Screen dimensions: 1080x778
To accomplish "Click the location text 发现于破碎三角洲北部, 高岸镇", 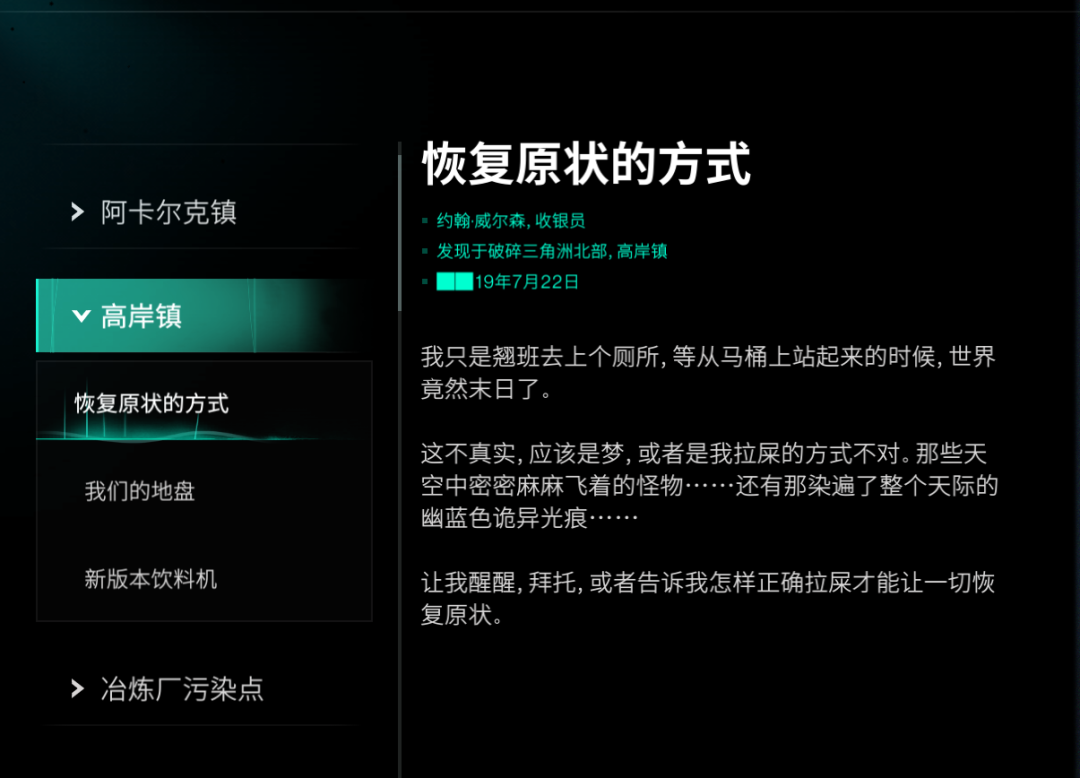I will tap(551, 252).
